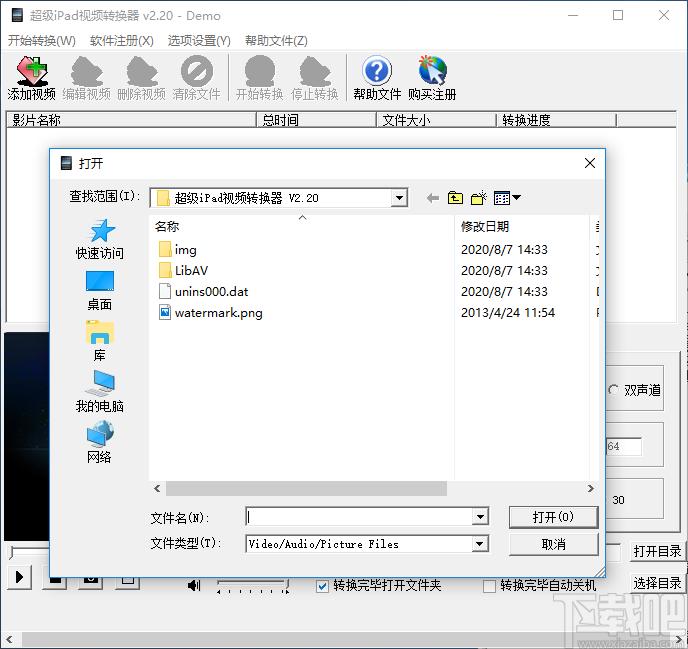Create a new folder in the dialog

point(479,198)
